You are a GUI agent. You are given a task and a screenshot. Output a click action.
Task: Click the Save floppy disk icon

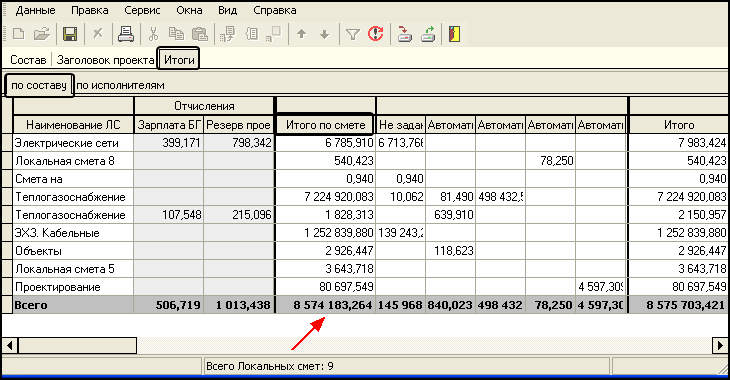coord(70,34)
